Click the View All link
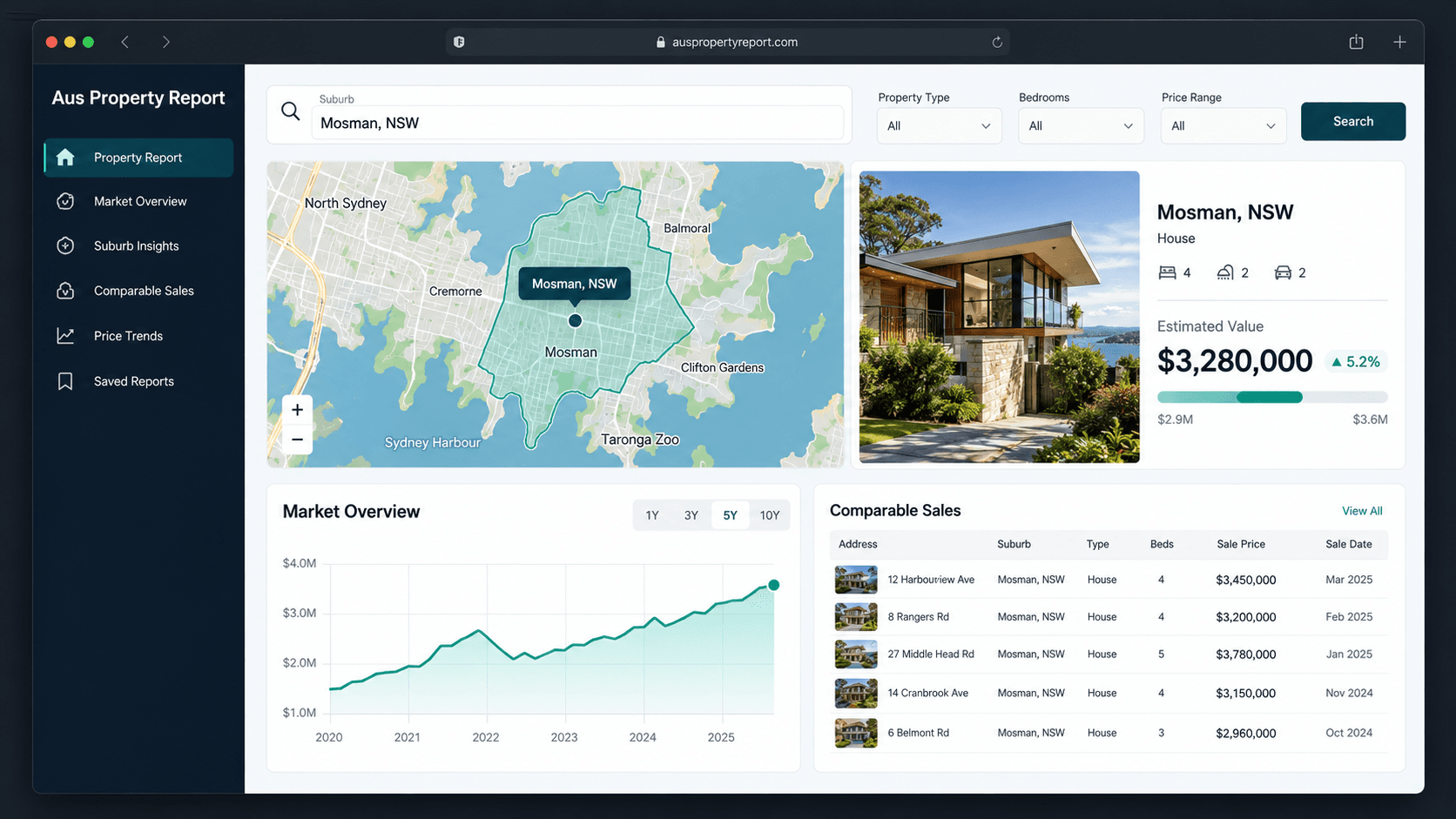The width and height of the screenshot is (1456, 819). coord(1362,511)
